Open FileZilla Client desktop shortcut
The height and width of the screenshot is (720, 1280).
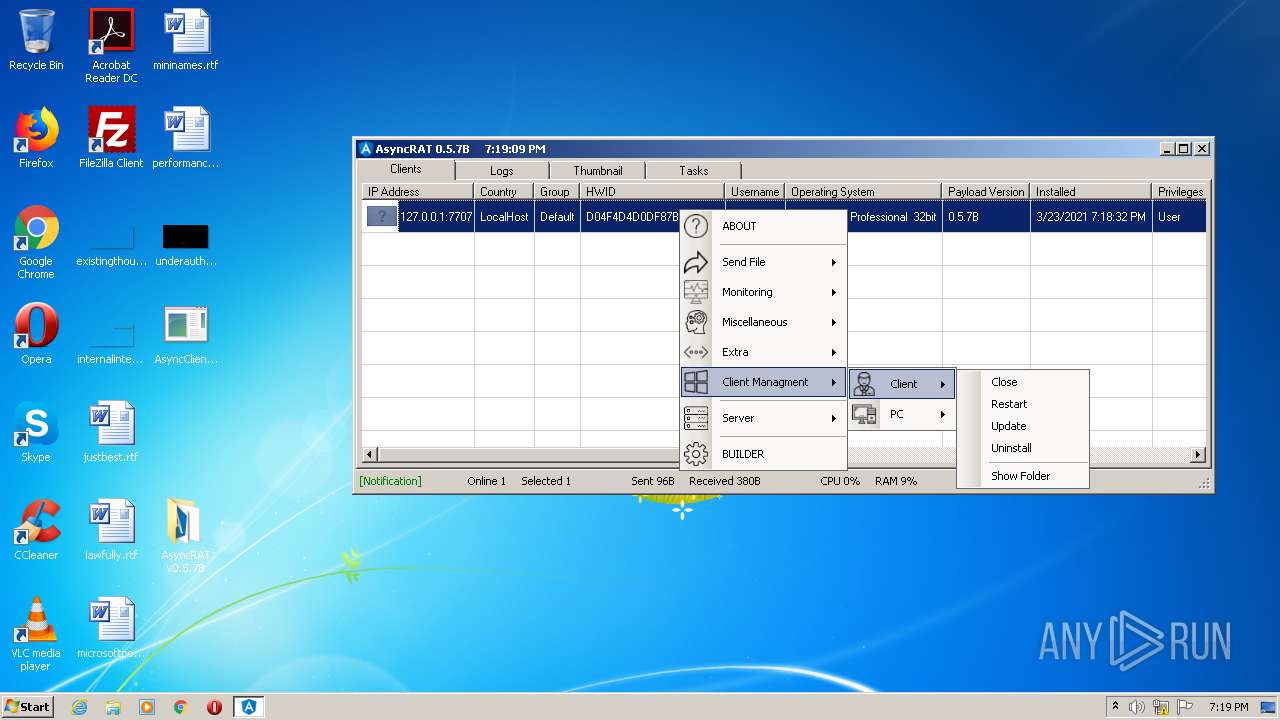111,139
